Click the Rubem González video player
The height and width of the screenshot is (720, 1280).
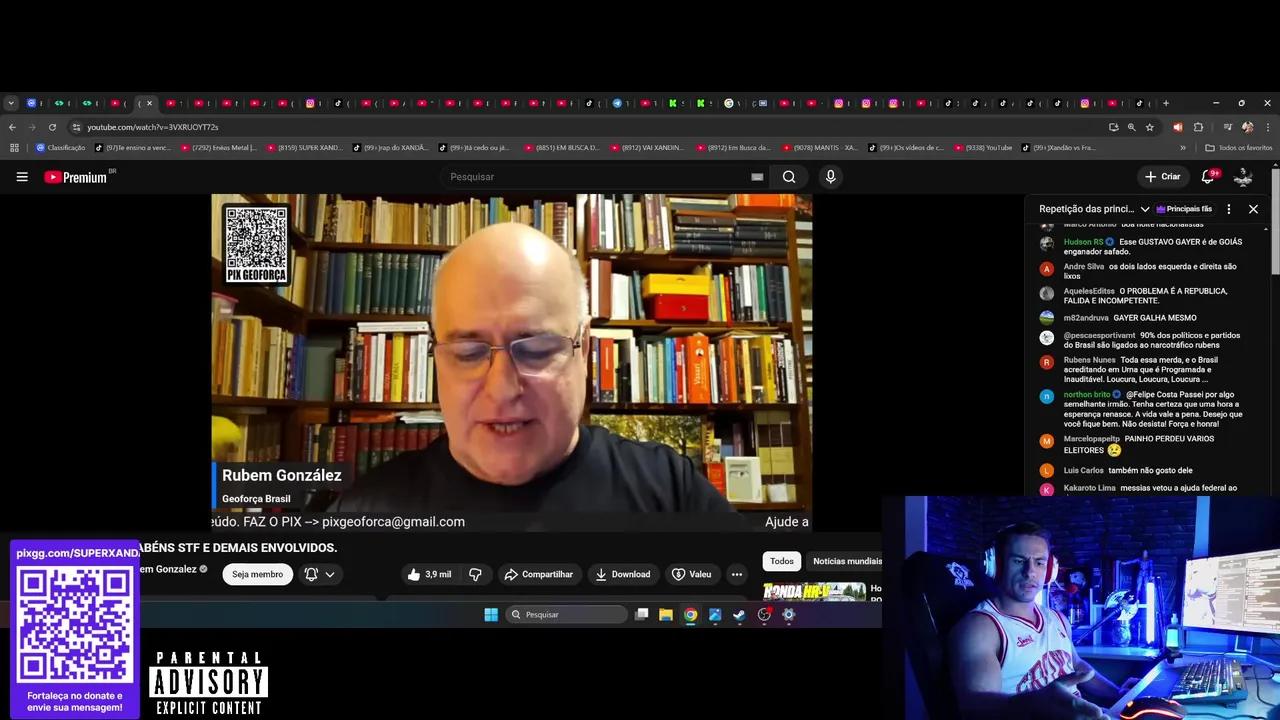[511, 362]
